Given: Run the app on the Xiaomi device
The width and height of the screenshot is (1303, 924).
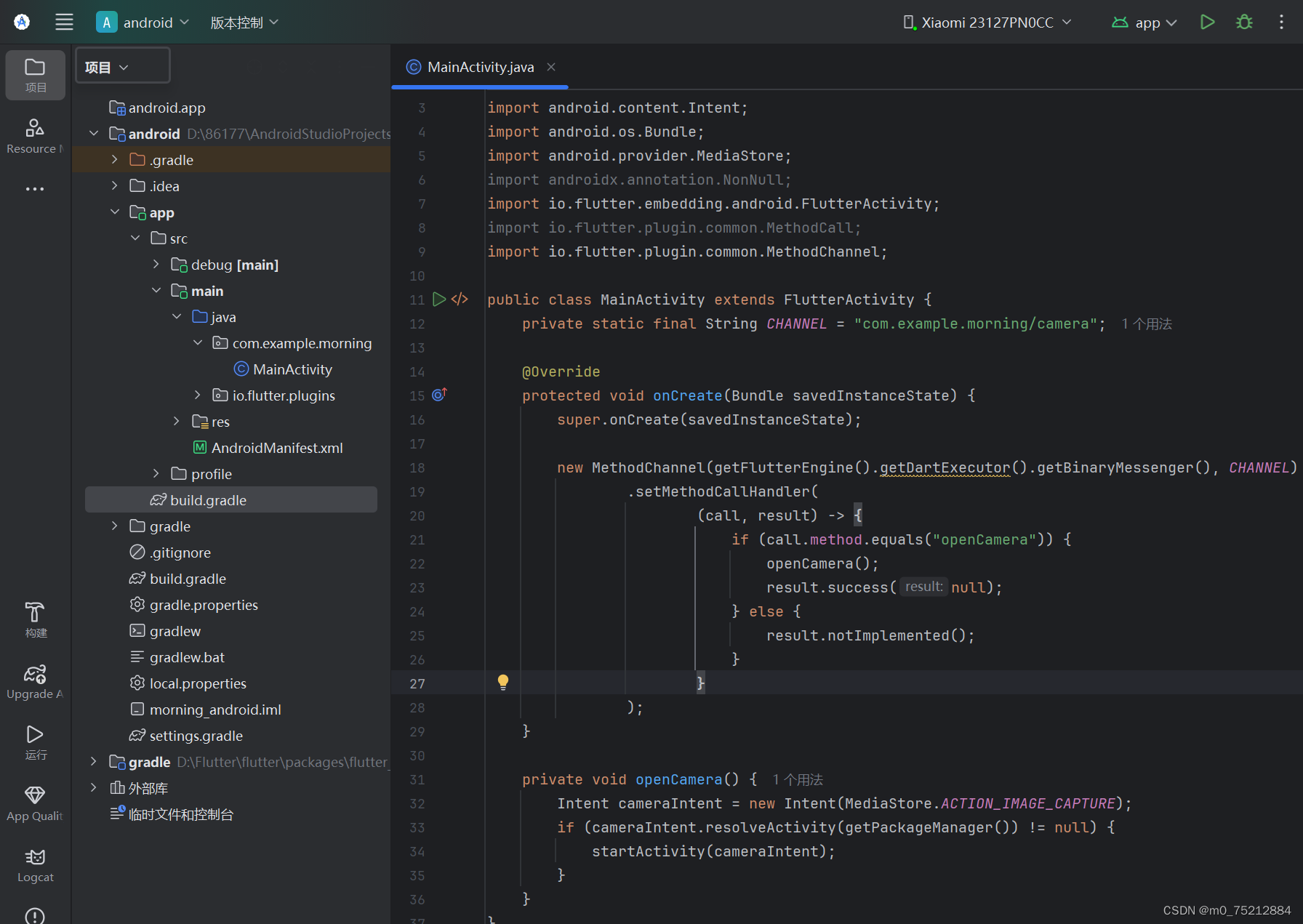Looking at the screenshot, I should click(x=1207, y=22).
